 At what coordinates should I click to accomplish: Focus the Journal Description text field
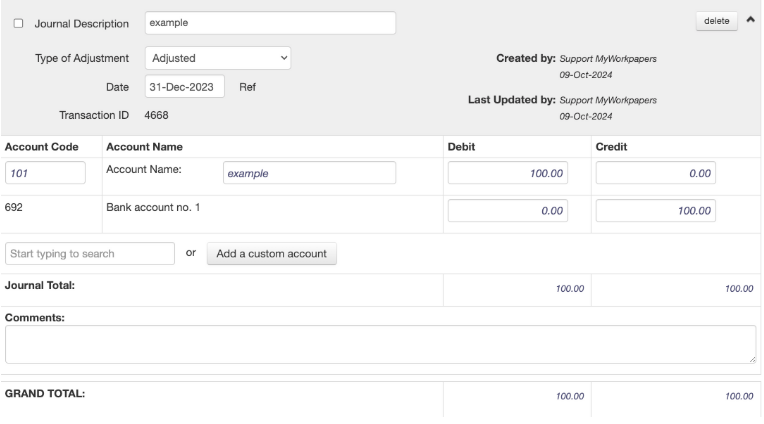point(270,22)
